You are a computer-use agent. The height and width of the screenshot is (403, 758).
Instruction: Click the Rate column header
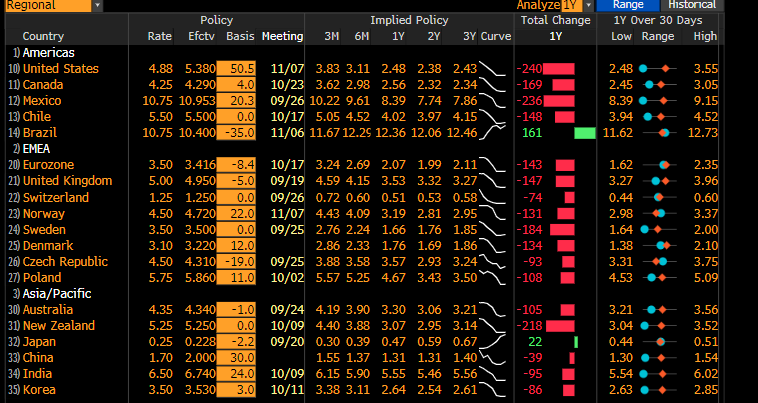[x=160, y=36]
